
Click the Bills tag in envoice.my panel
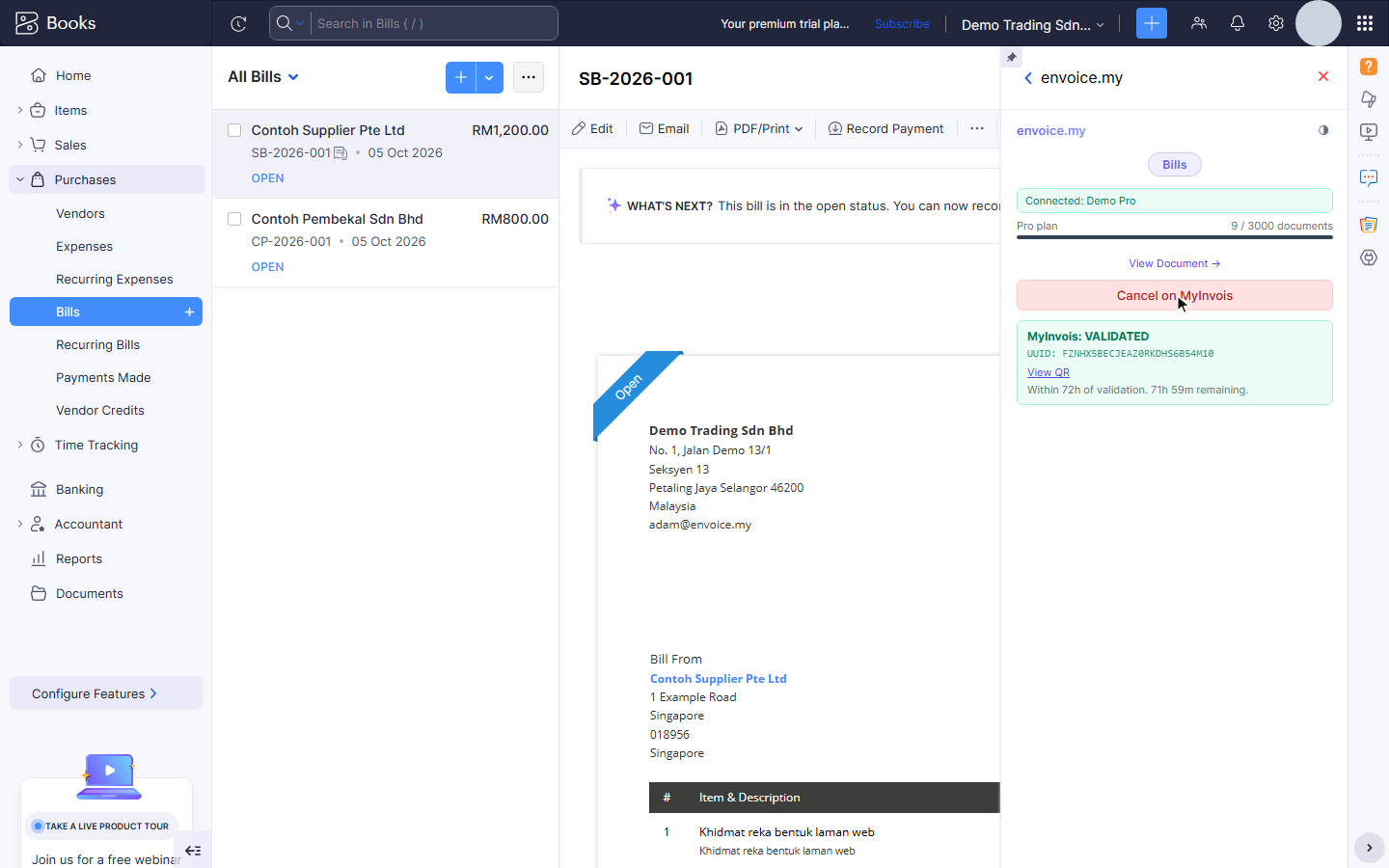[1175, 165]
